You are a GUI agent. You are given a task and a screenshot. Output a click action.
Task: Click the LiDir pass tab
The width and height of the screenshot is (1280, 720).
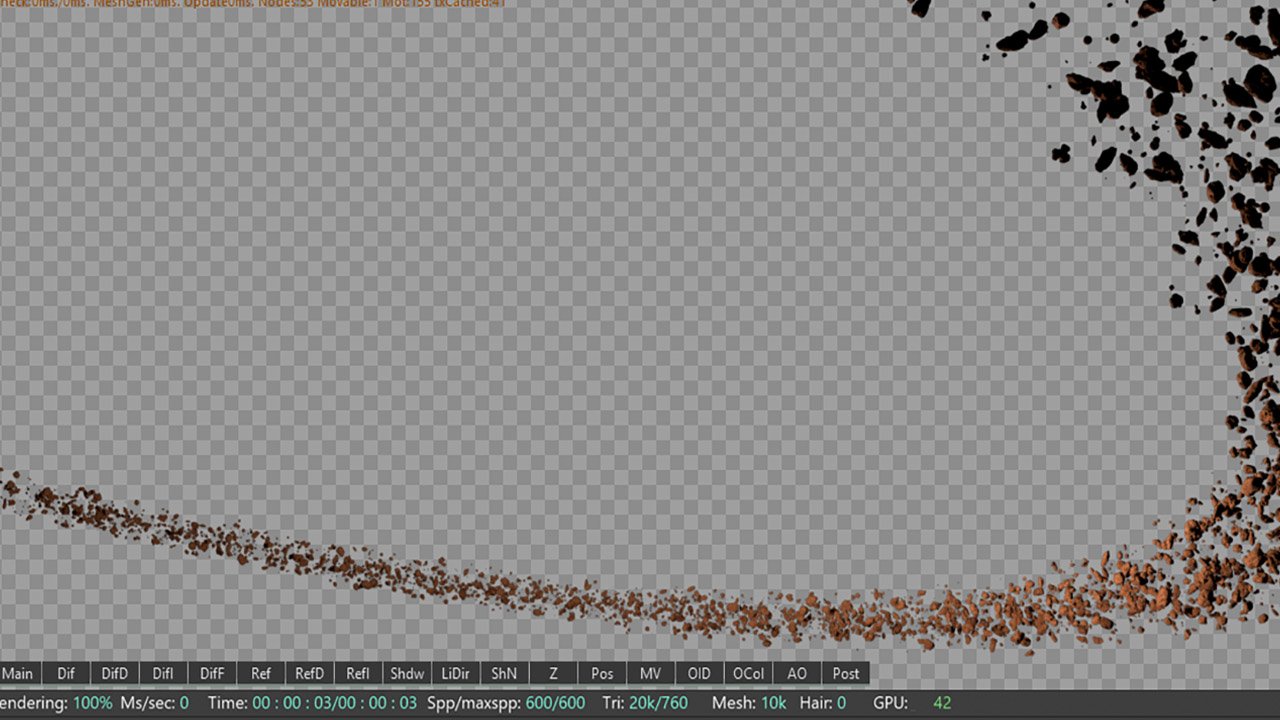[x=456, y=674]
